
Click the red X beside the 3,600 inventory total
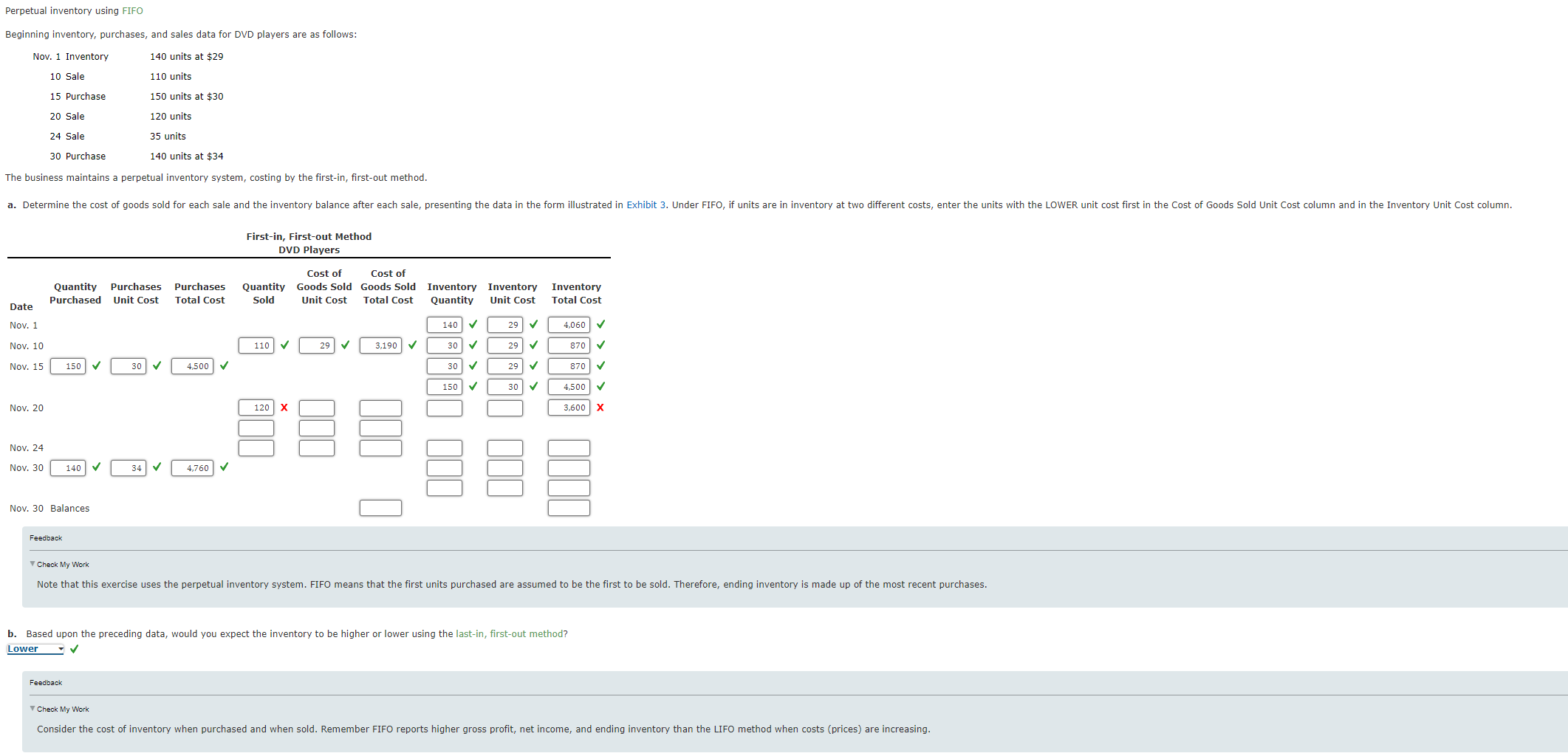tap(600, 408)
